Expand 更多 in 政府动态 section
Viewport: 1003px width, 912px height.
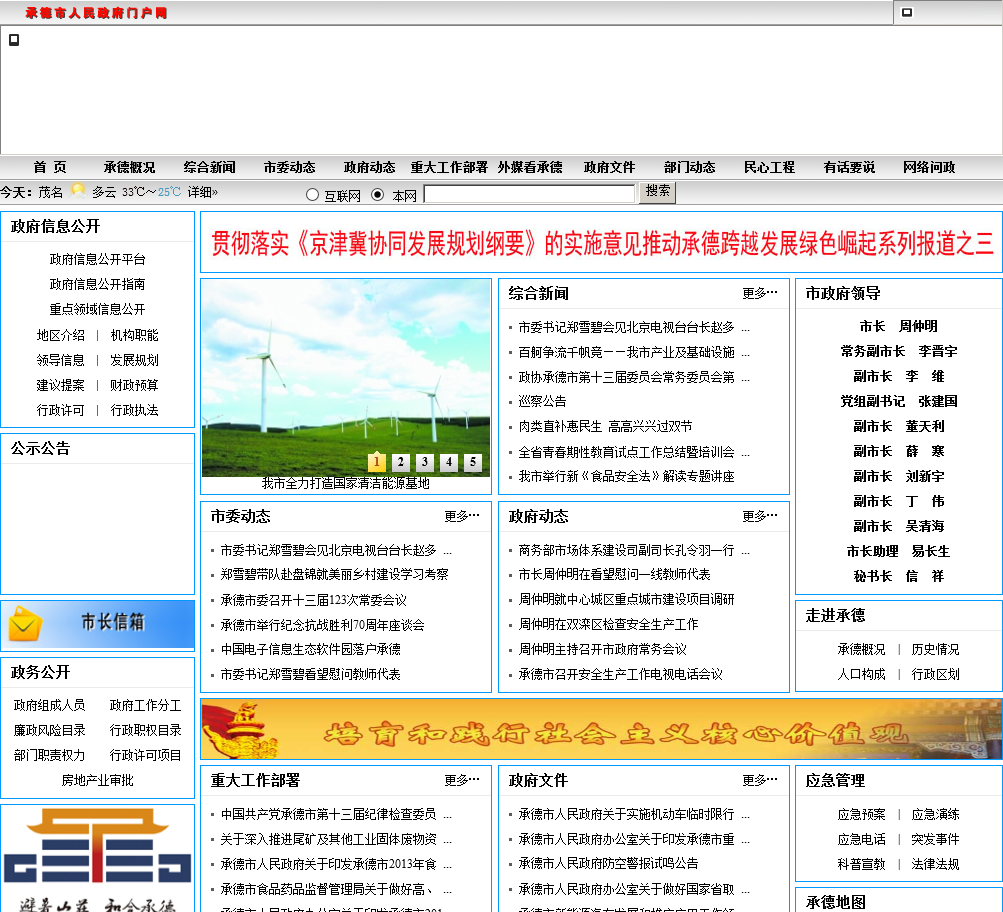759,516
